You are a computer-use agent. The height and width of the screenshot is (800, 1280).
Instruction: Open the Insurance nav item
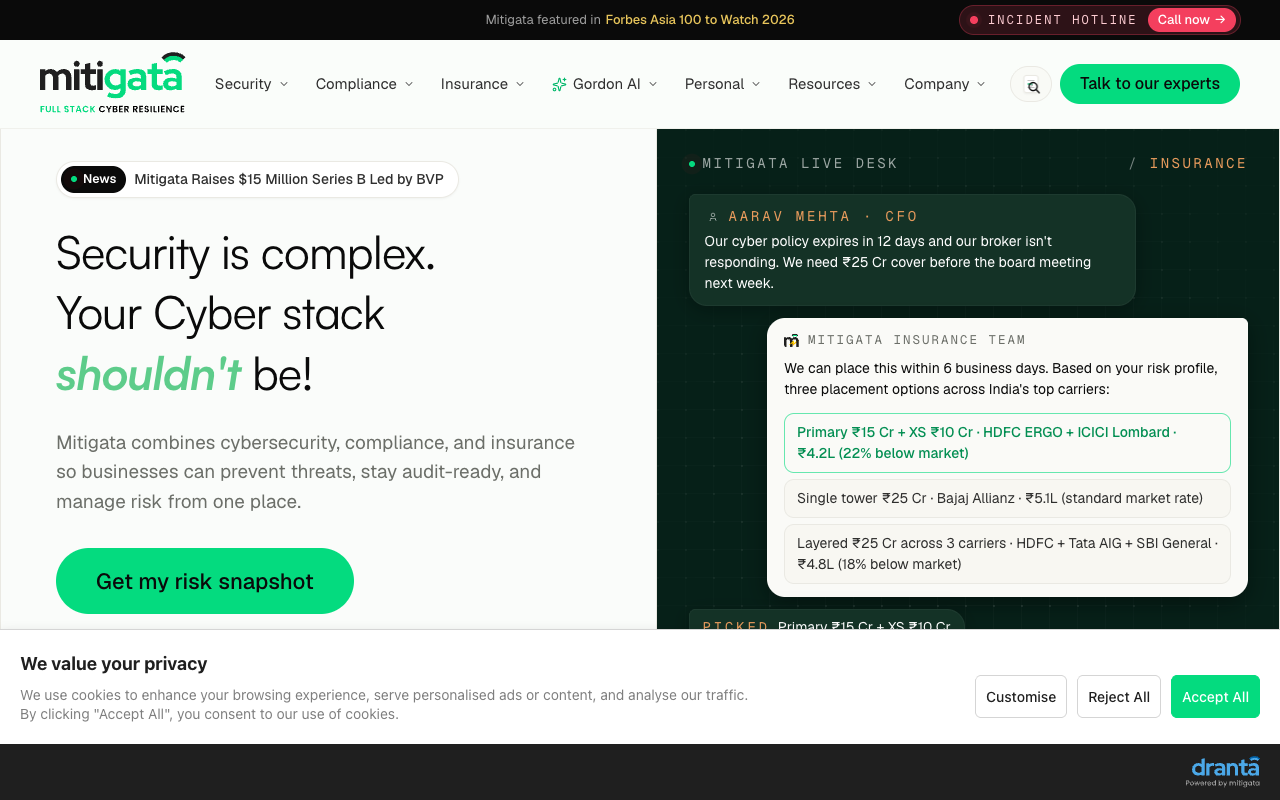click(x=474, y=84)
